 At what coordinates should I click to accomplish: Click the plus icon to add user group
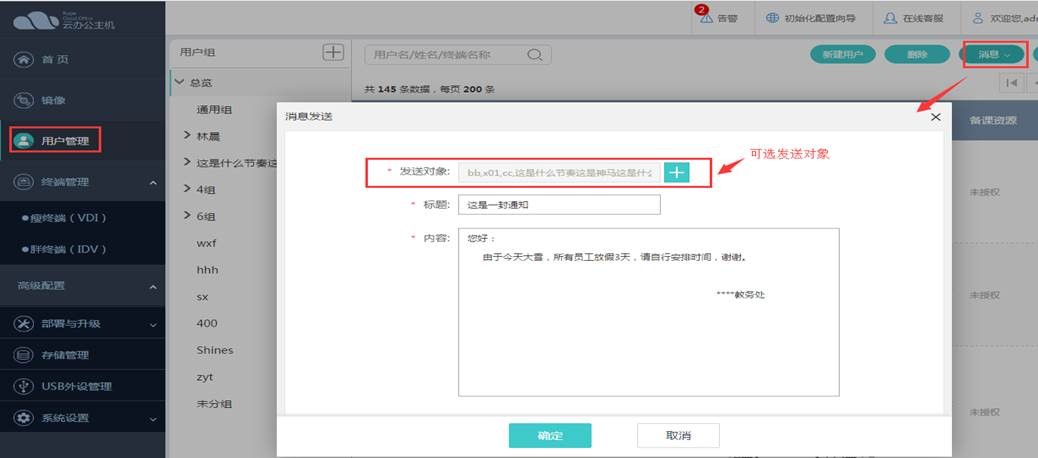click(x=333, y=53)
